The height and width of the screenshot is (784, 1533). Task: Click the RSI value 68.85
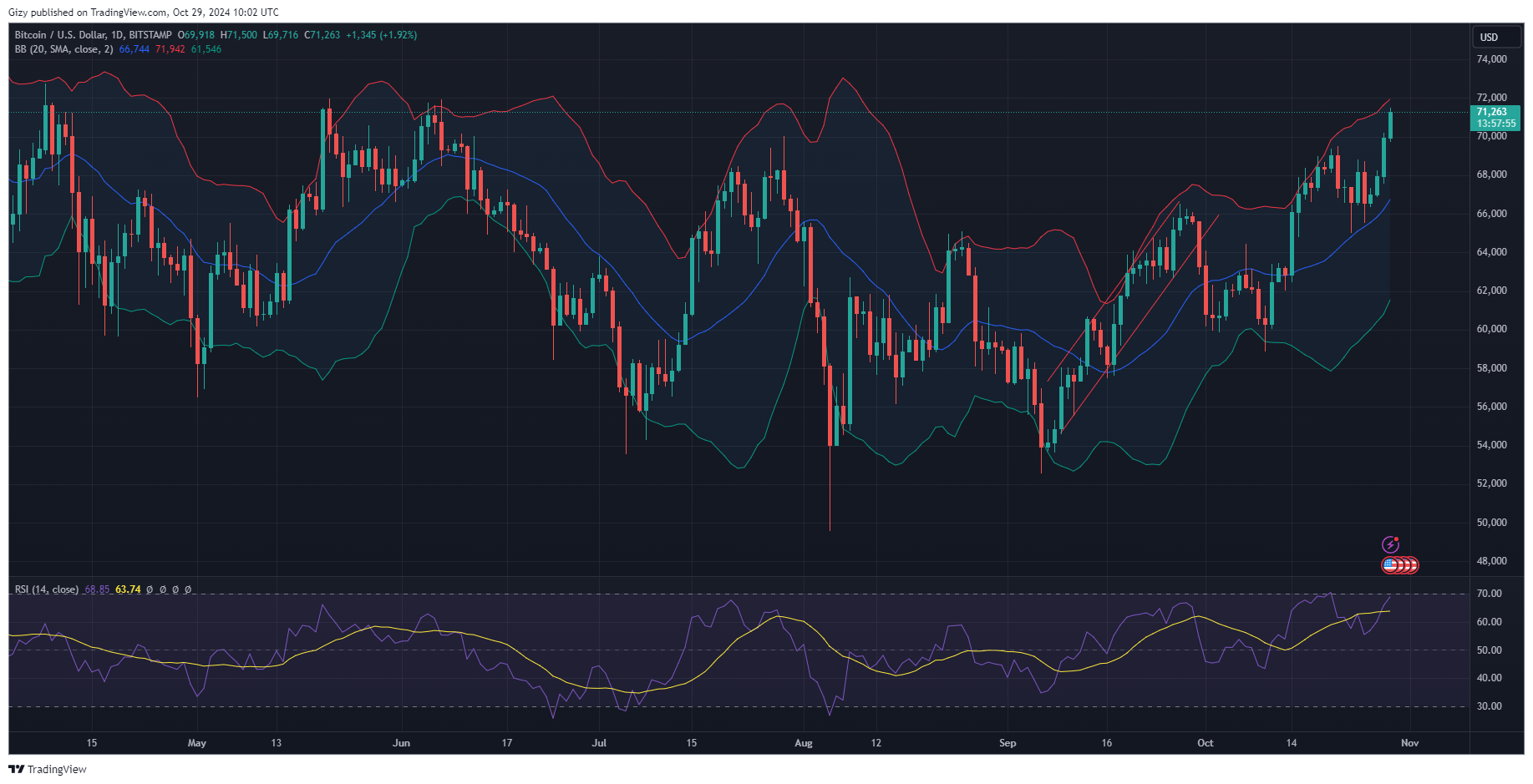point(97,589)
